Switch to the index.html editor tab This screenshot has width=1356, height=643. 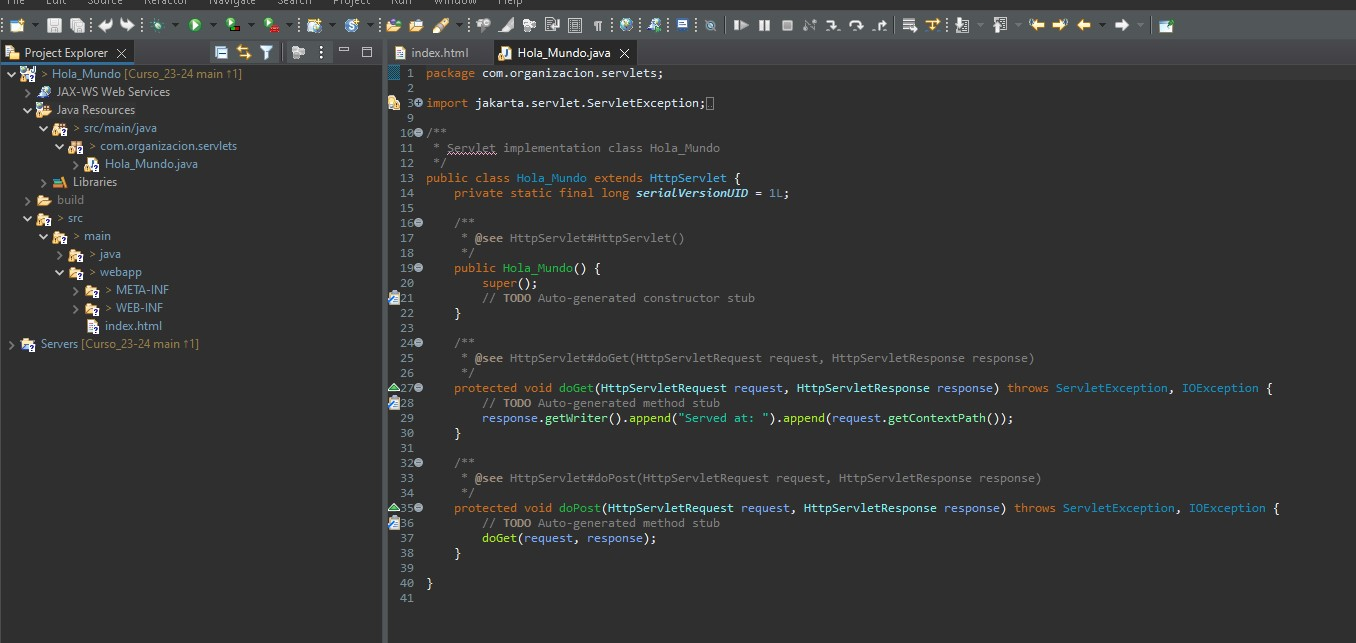click(x=439, y=52)
